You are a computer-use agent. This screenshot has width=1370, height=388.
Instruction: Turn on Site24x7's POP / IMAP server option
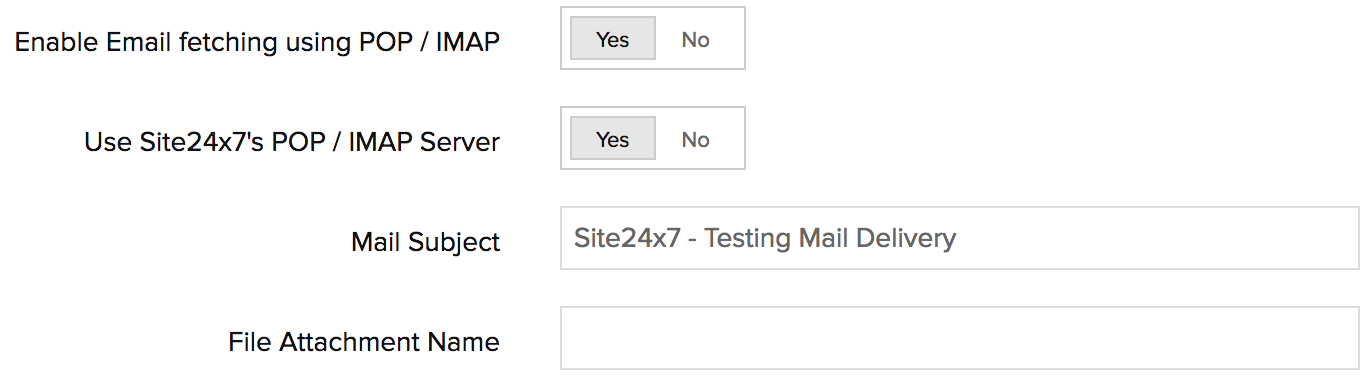point(613,139)
